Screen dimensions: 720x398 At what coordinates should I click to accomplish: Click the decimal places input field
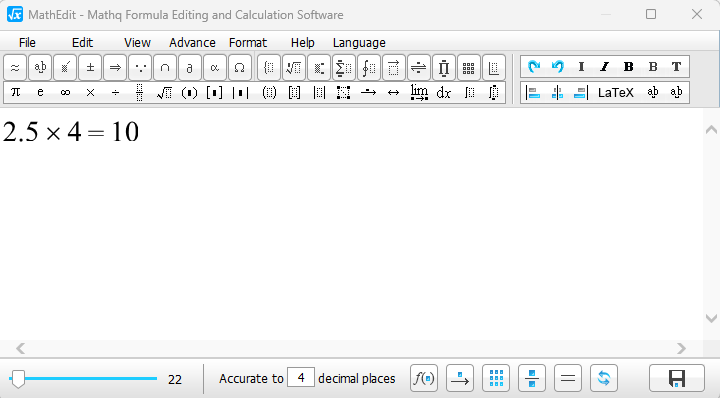pyautogui.click(x=301, y=377)
